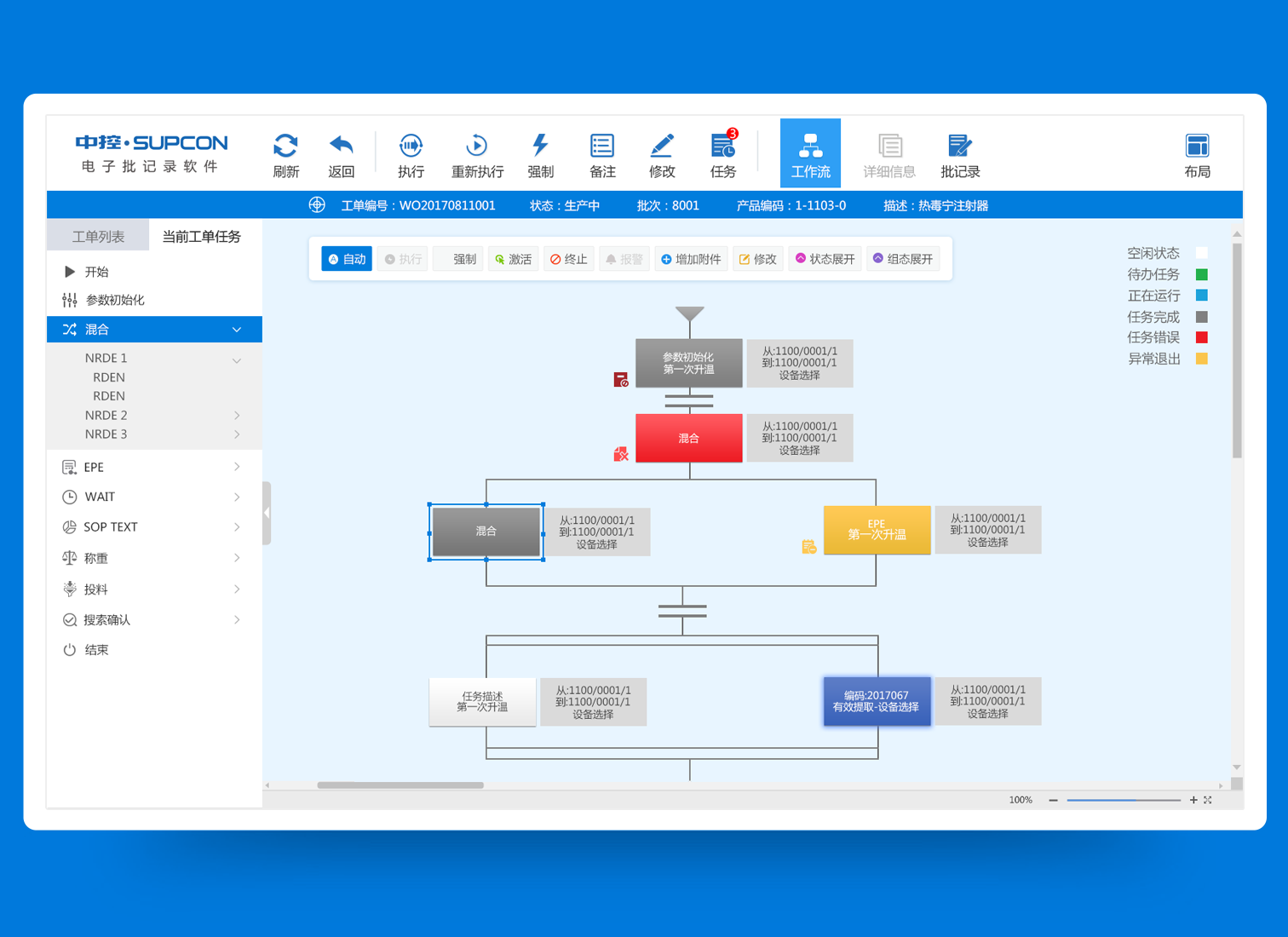Collapse the 混合 section chevron
The image size is (1288, 937).
pyautogui.click(x=237, y=330)
